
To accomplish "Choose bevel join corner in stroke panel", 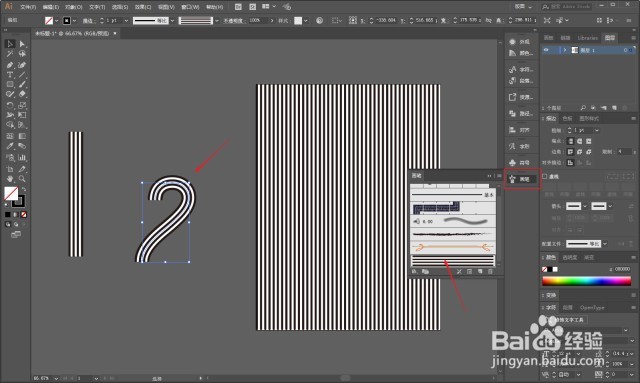I will tap(589, 152).
